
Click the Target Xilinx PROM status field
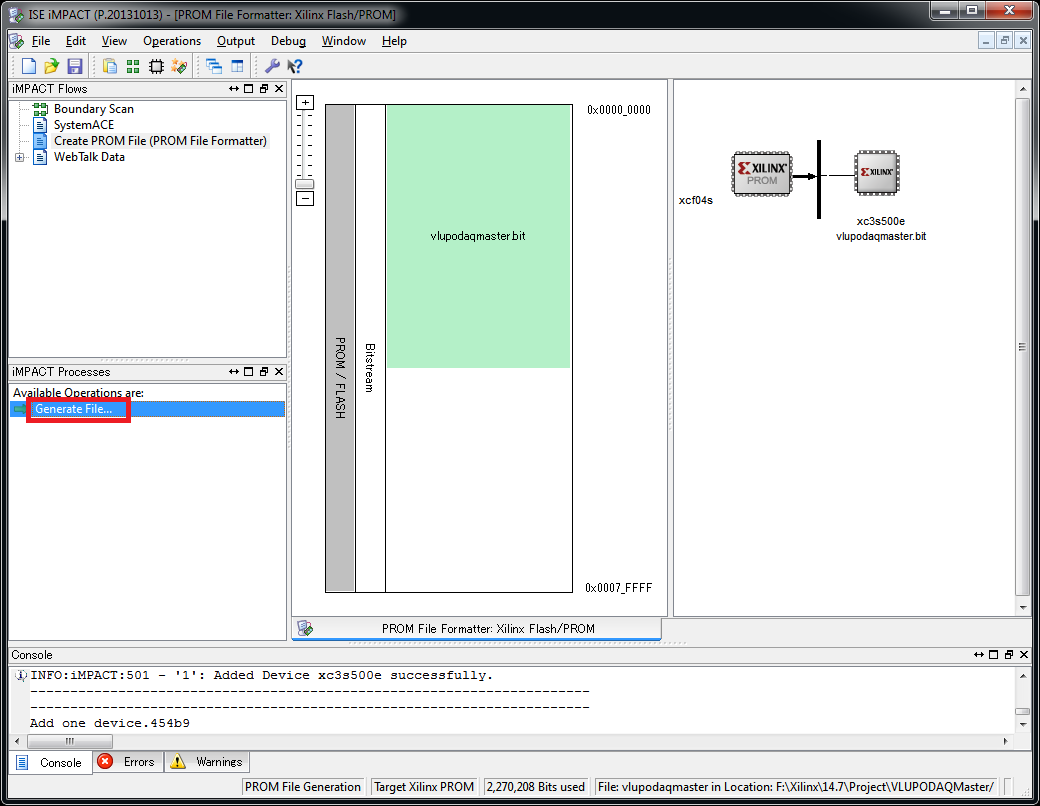click(x=424, y=787)
